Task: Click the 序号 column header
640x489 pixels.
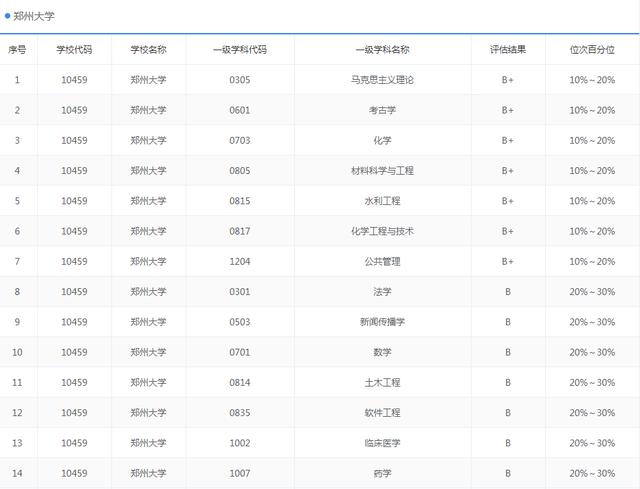Action: coord(17,50)
